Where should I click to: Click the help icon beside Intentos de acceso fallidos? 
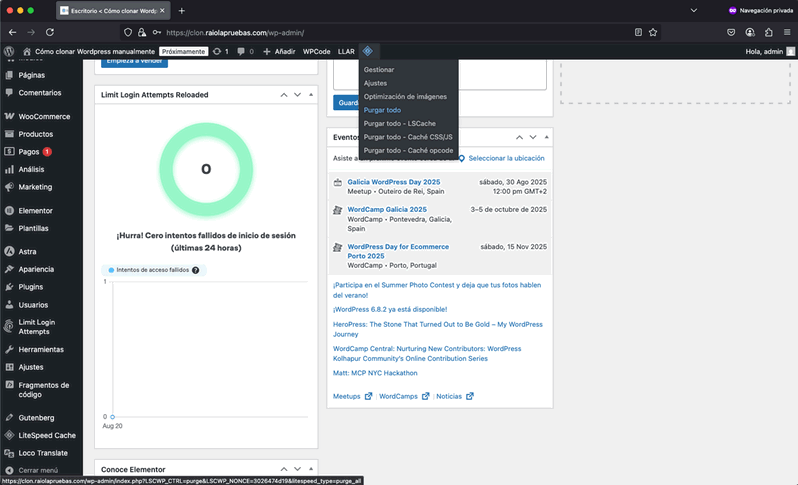click(x=195, y=270)
